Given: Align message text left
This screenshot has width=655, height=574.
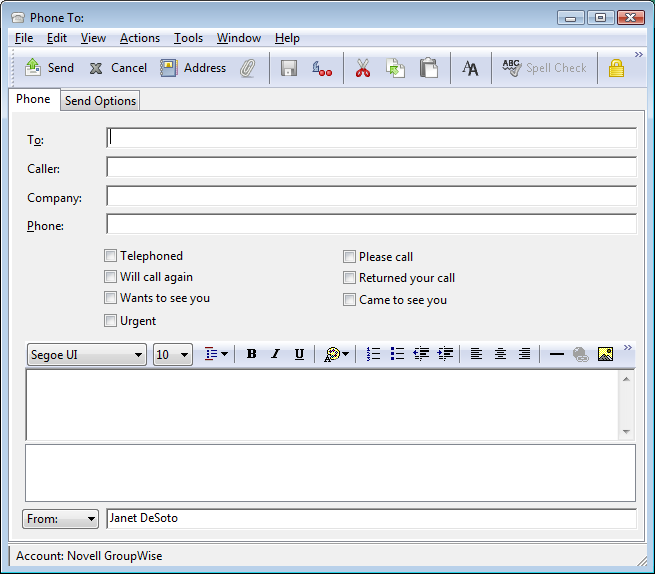Looking at the screenshot, I should 476,354.
